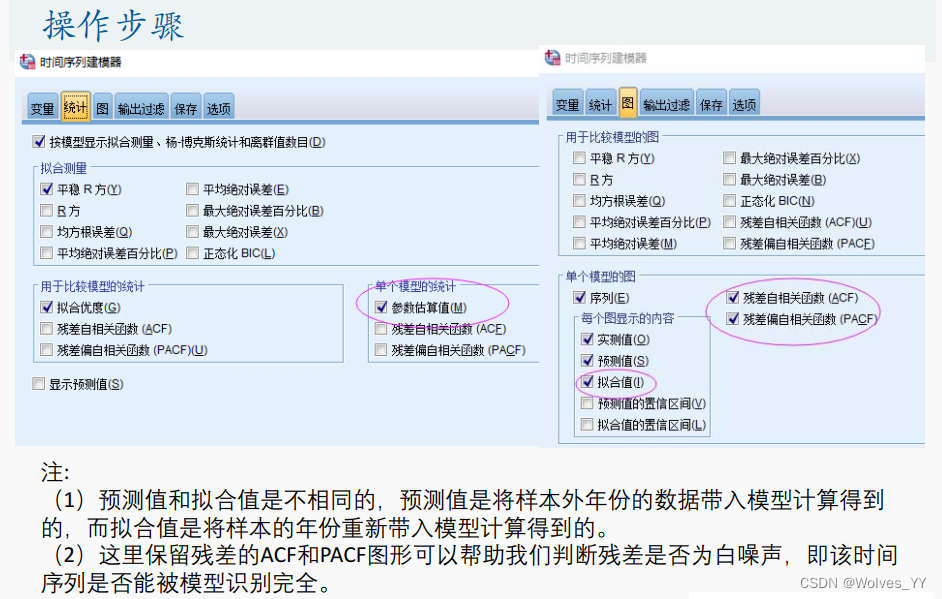Select the highlighted 统计 tab in the statistics dialog
This screenshot has height=599, width=942.
tap(75, 108)
